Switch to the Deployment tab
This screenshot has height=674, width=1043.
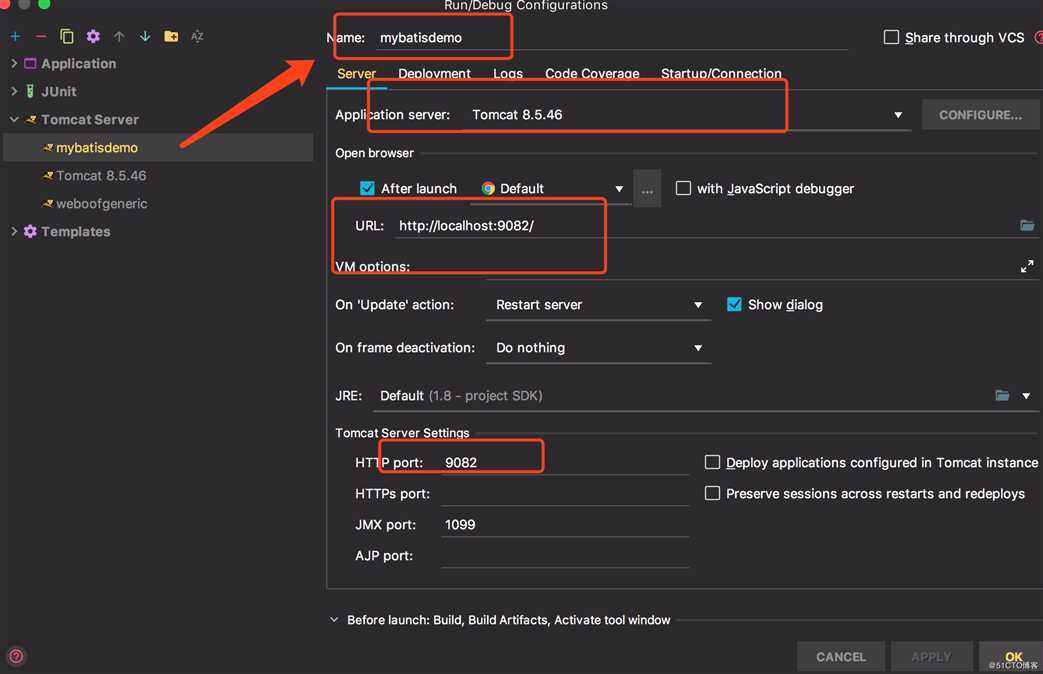point(434,74)
